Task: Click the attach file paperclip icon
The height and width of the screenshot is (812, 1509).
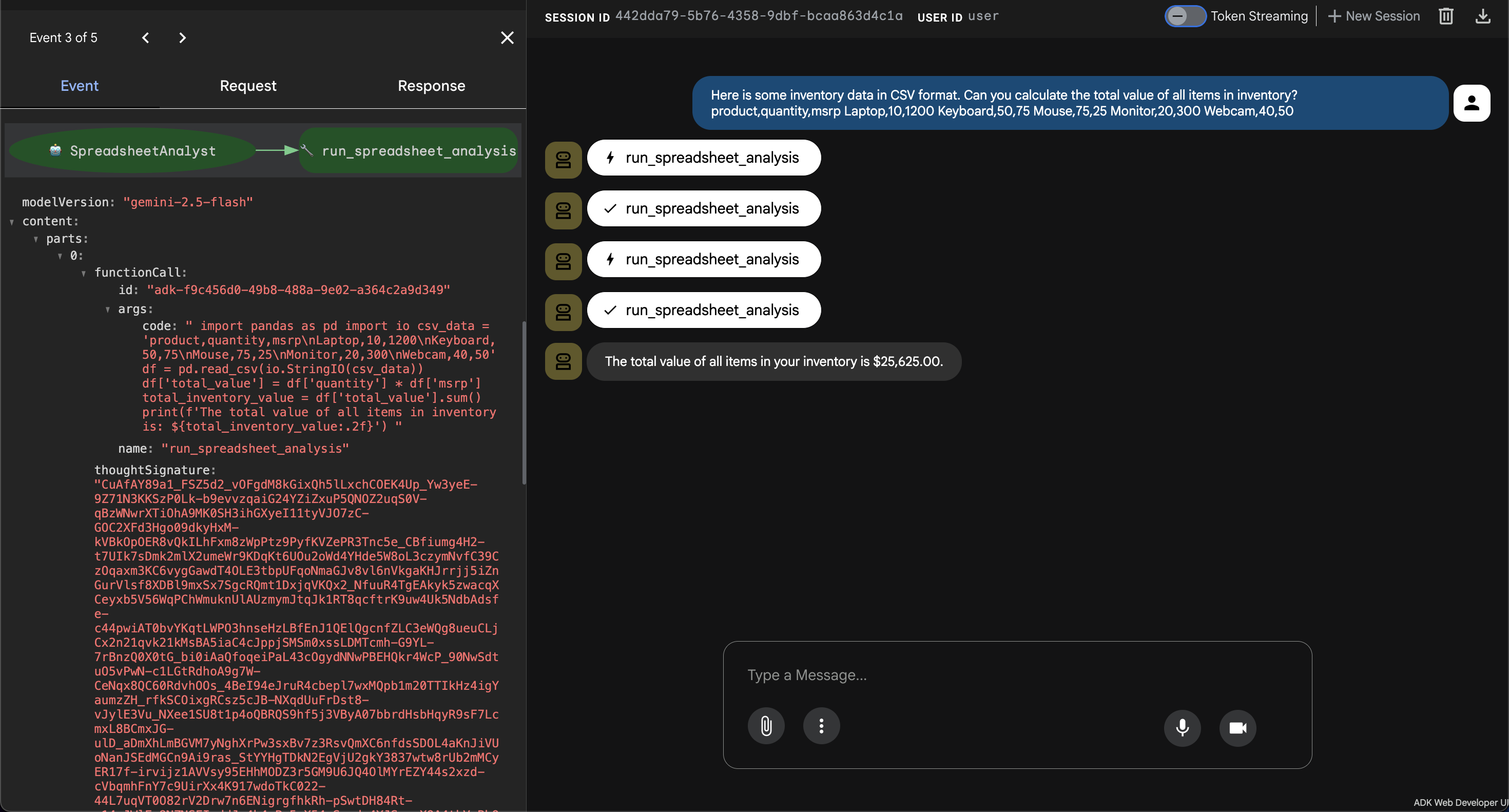Action: (x=766, y=726)
